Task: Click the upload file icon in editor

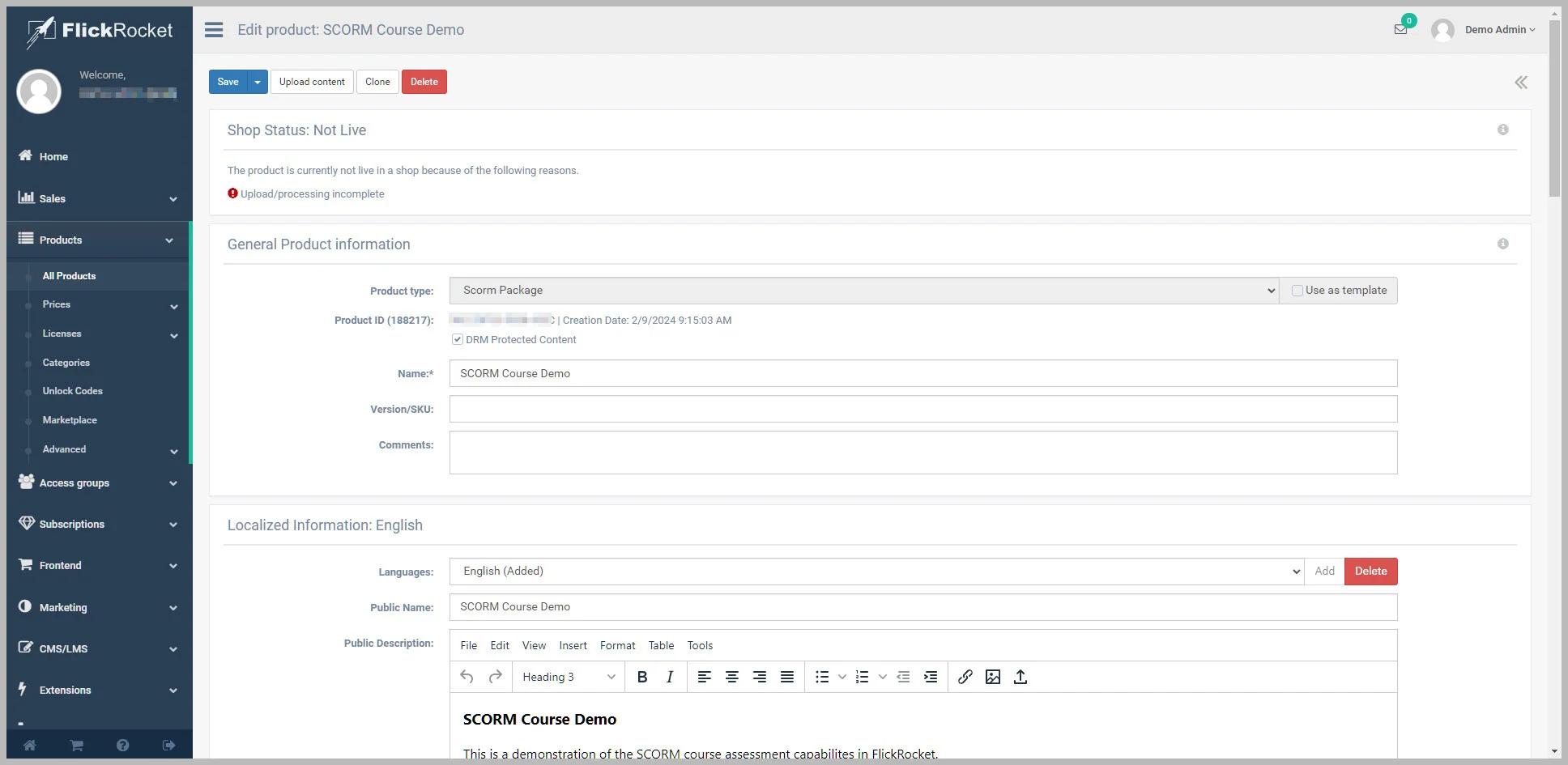Action: 1020,677
